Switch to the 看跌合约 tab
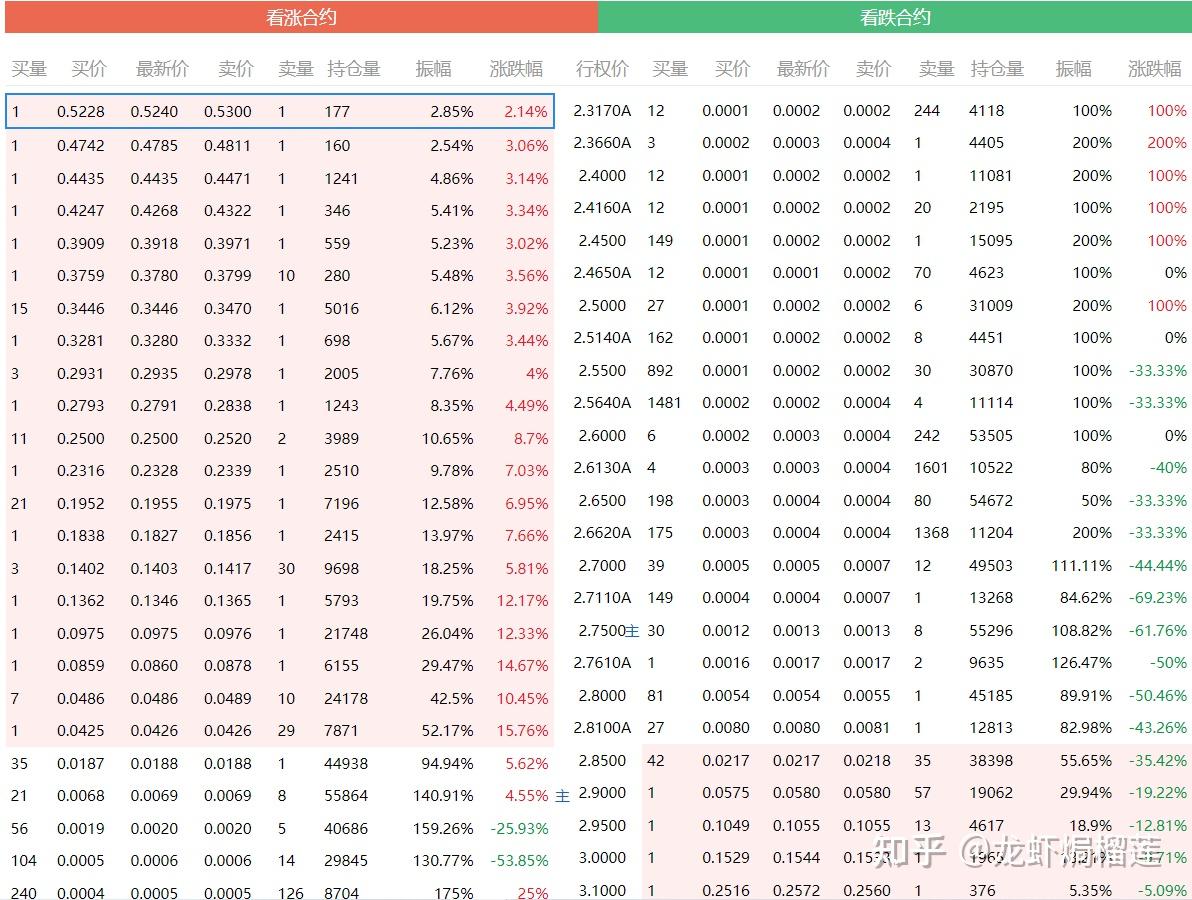 coord(895,17)
